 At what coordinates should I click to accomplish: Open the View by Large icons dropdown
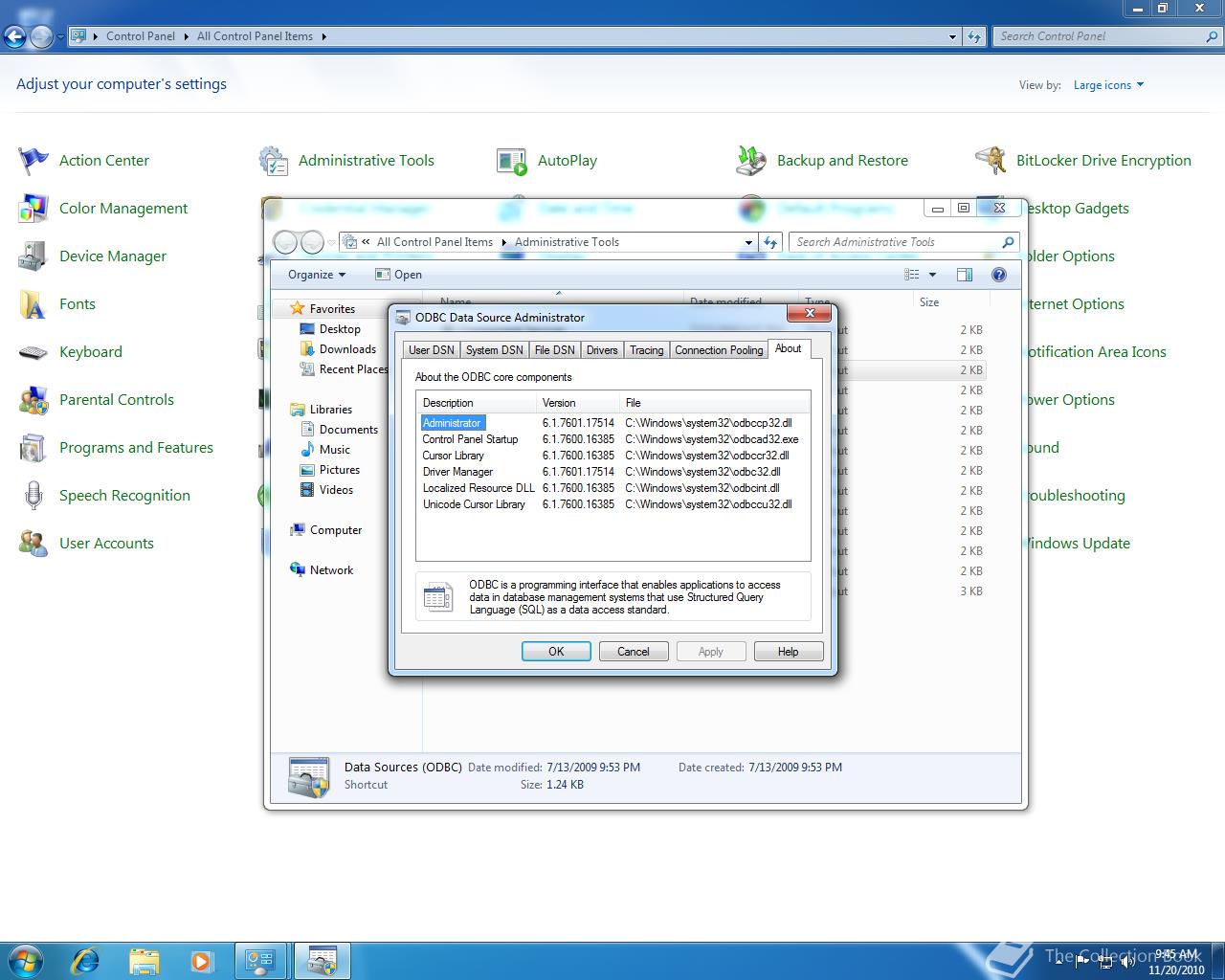pos(1108,85)
